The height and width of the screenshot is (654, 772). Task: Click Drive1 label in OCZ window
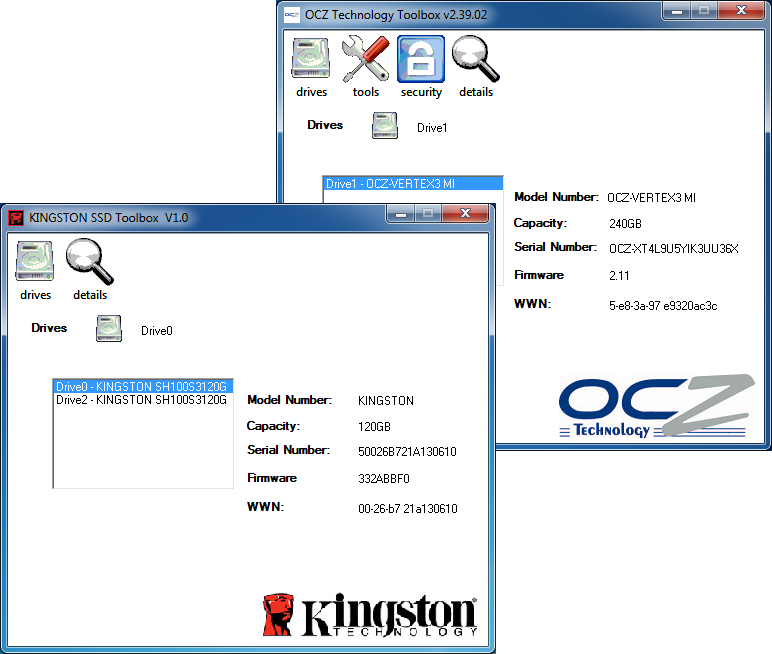432,128
